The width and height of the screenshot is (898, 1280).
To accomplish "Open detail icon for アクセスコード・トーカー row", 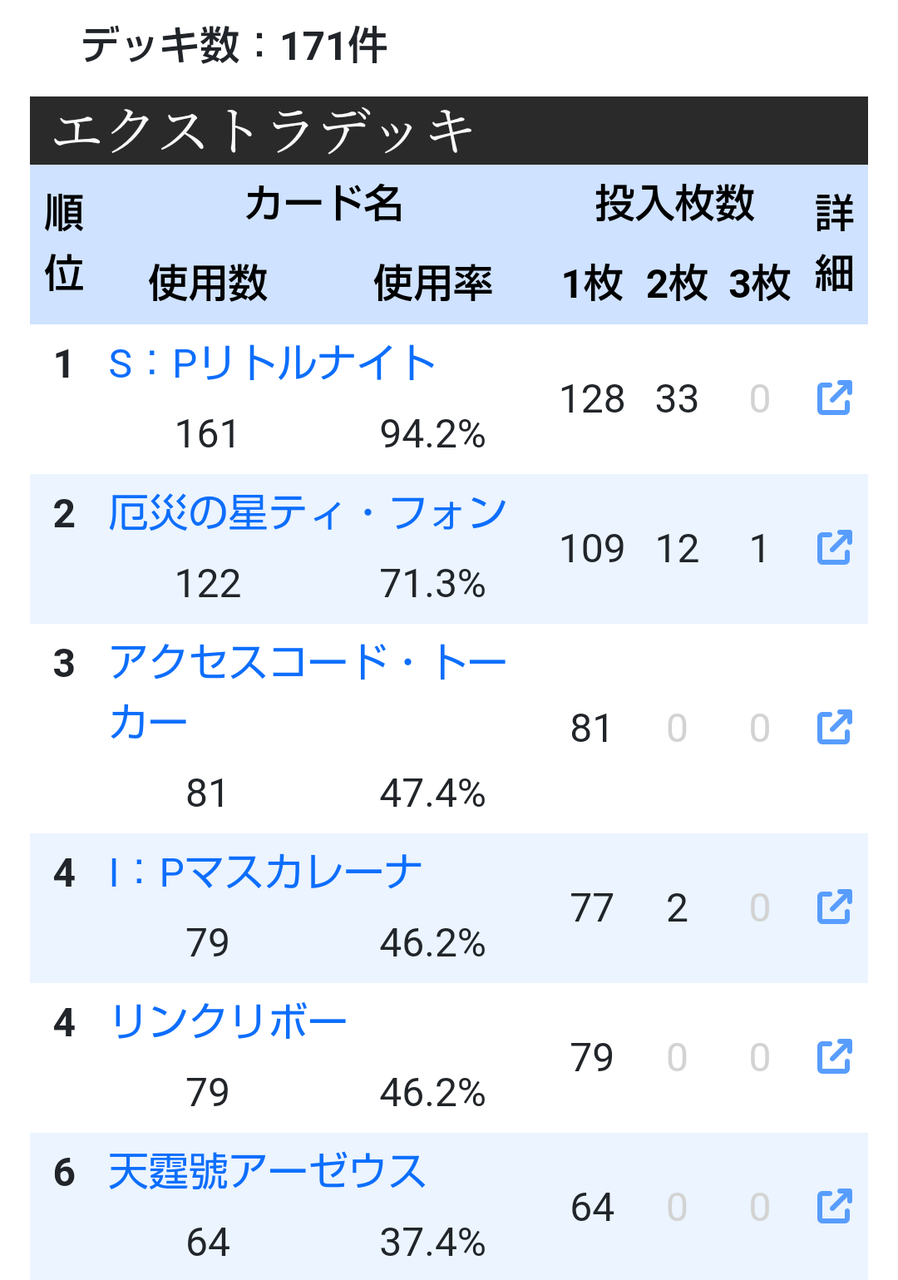I will (834, 727).
